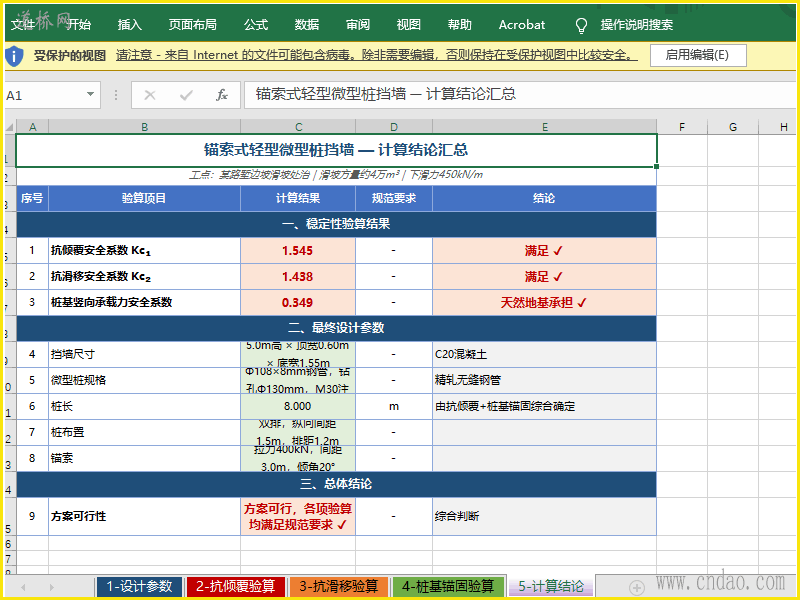Click the value 0.349

298,303
